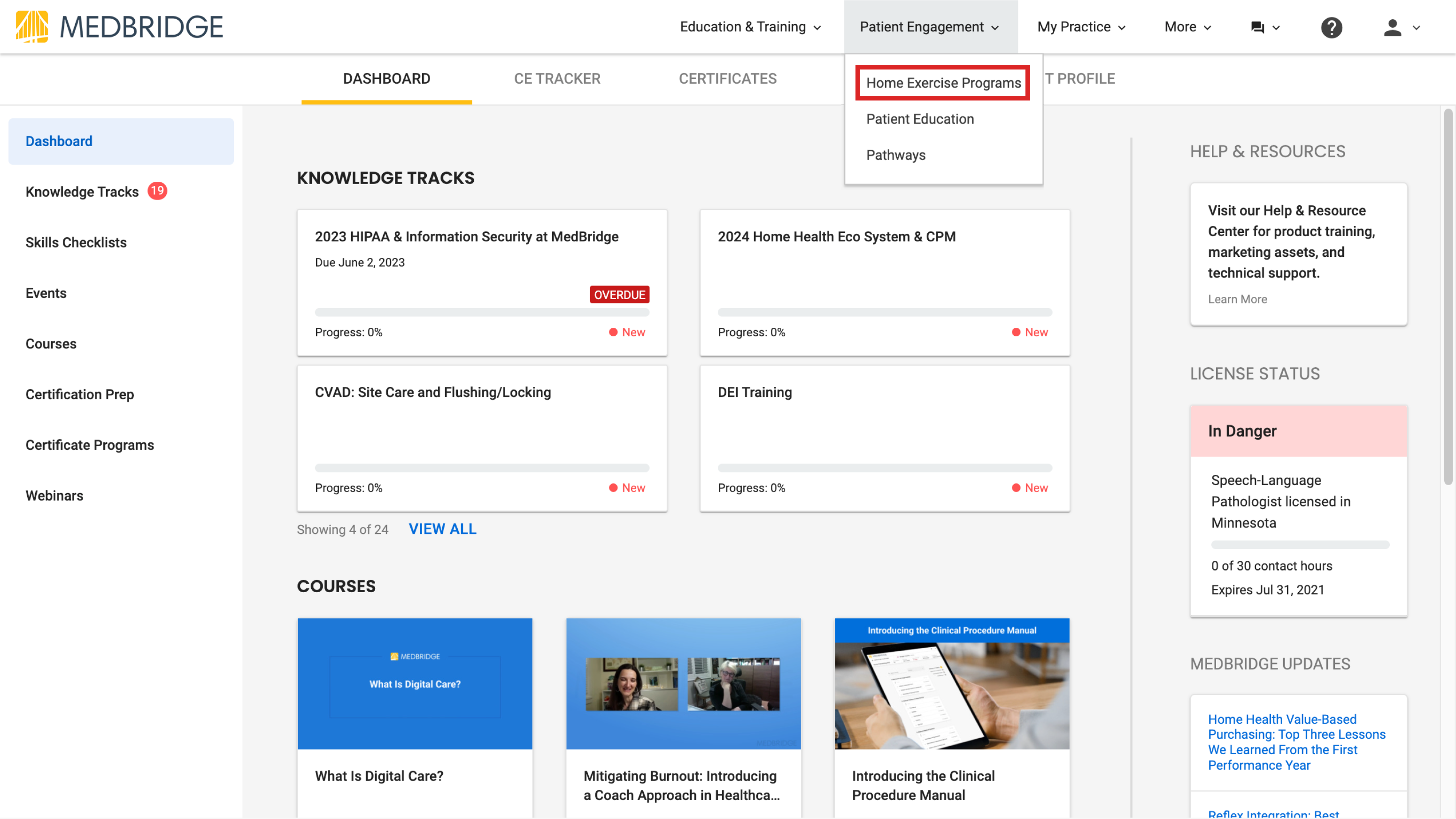1456x819 pixels.
Task: Switch to the CE Tracker tab
Action: [557, 78]
